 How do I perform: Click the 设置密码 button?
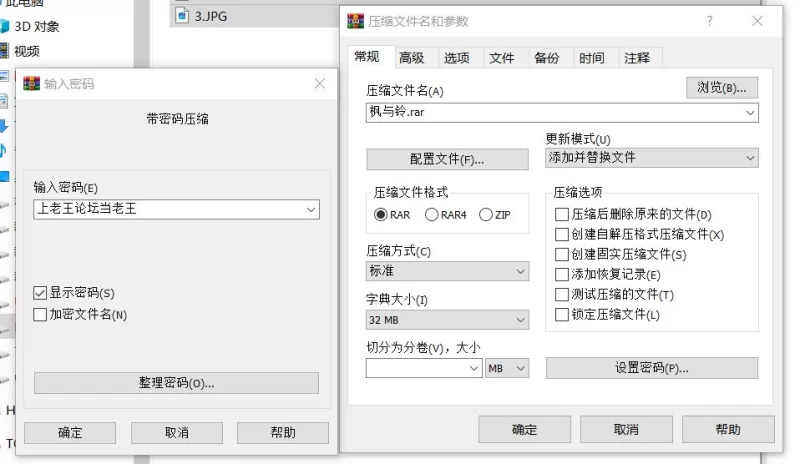(x=651, y=368)
